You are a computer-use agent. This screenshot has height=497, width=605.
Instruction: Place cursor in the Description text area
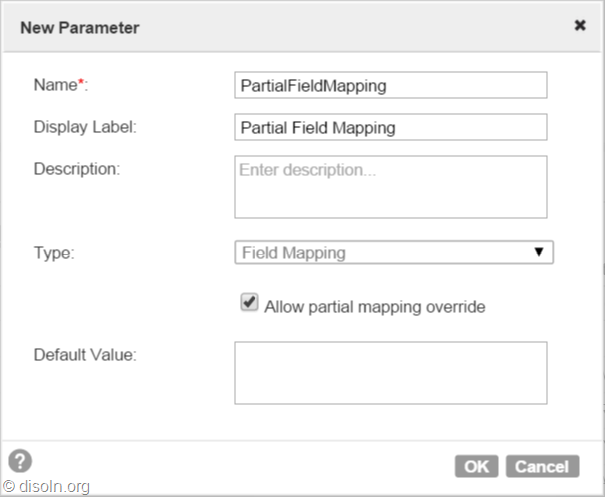click(390, 187)
